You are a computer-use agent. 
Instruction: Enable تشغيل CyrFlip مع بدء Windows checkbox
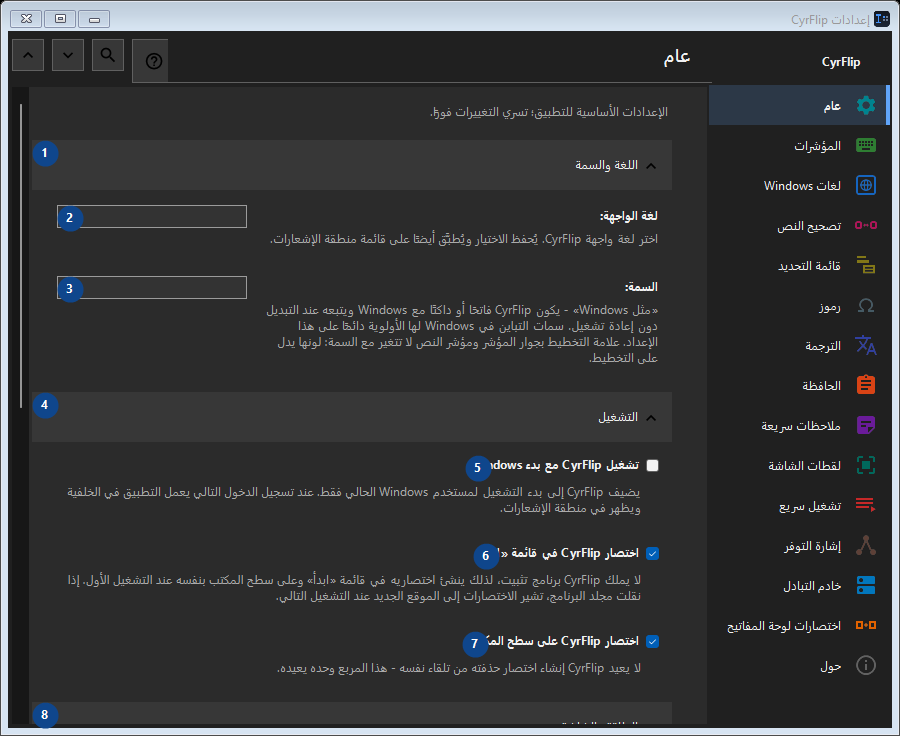pyautogui.click(x=653, y=466)
